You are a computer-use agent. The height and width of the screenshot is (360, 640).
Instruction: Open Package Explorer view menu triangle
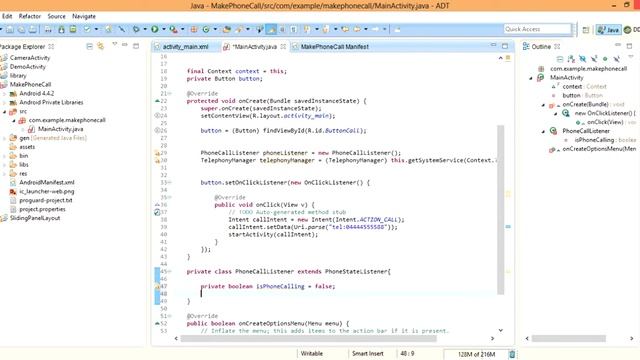[x=115, y=44]
